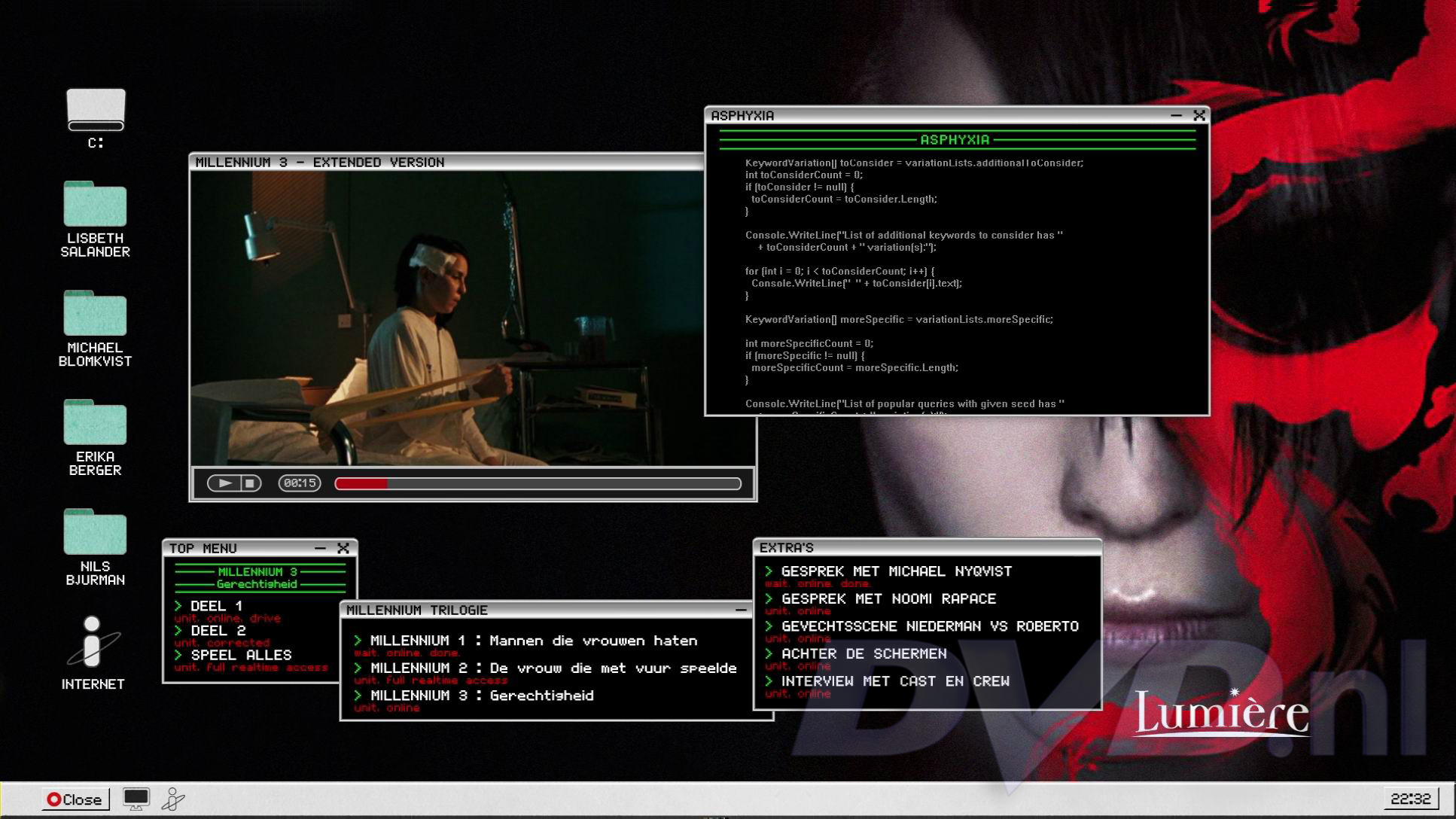
Task: Play the Millennium 3 video
Action: pyautogui.click(x=224, y=483)
